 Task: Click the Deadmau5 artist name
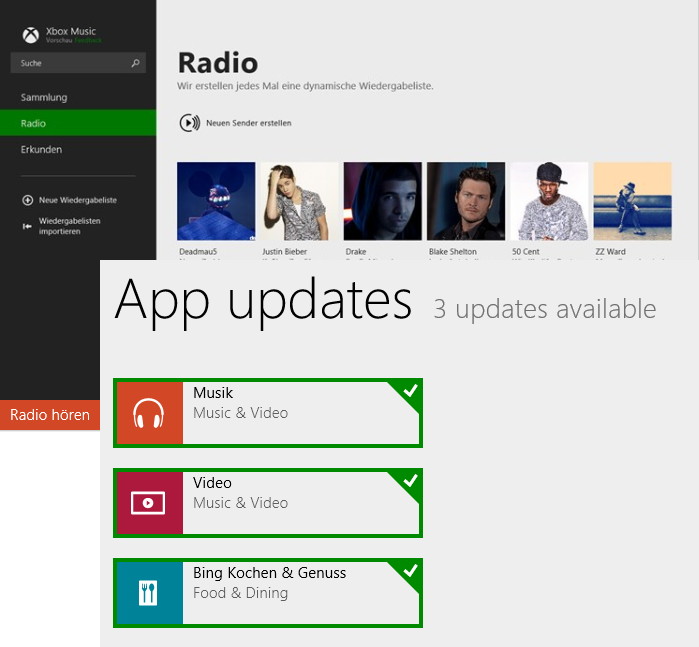click(198, 251)
